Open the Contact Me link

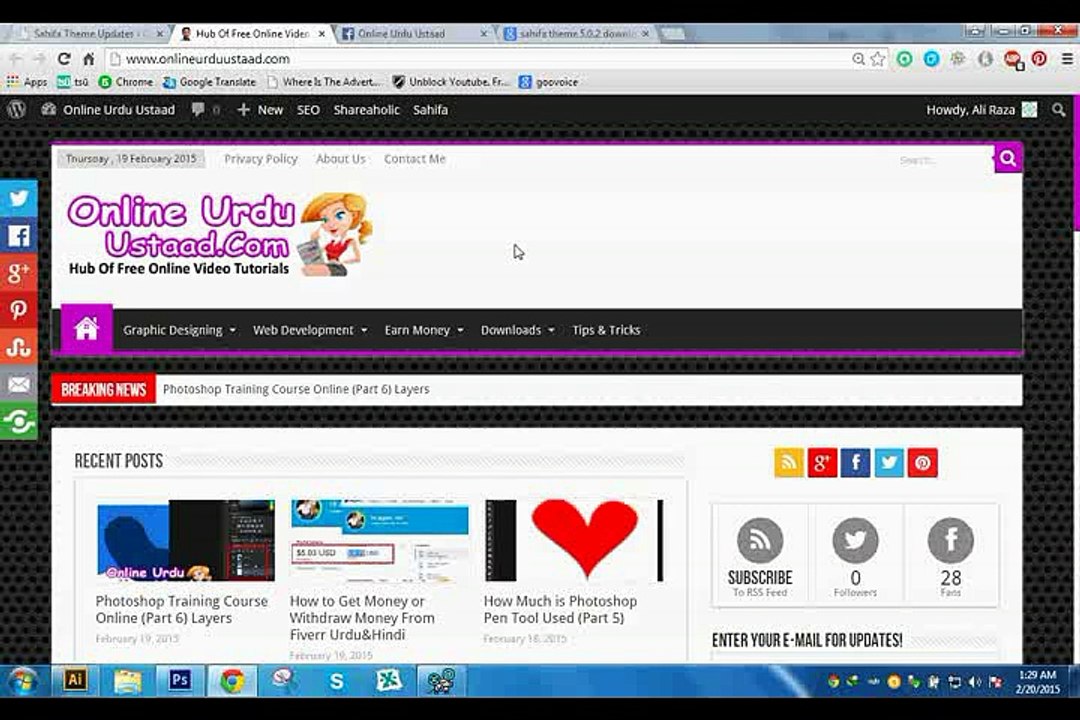(x=415, y=159)
